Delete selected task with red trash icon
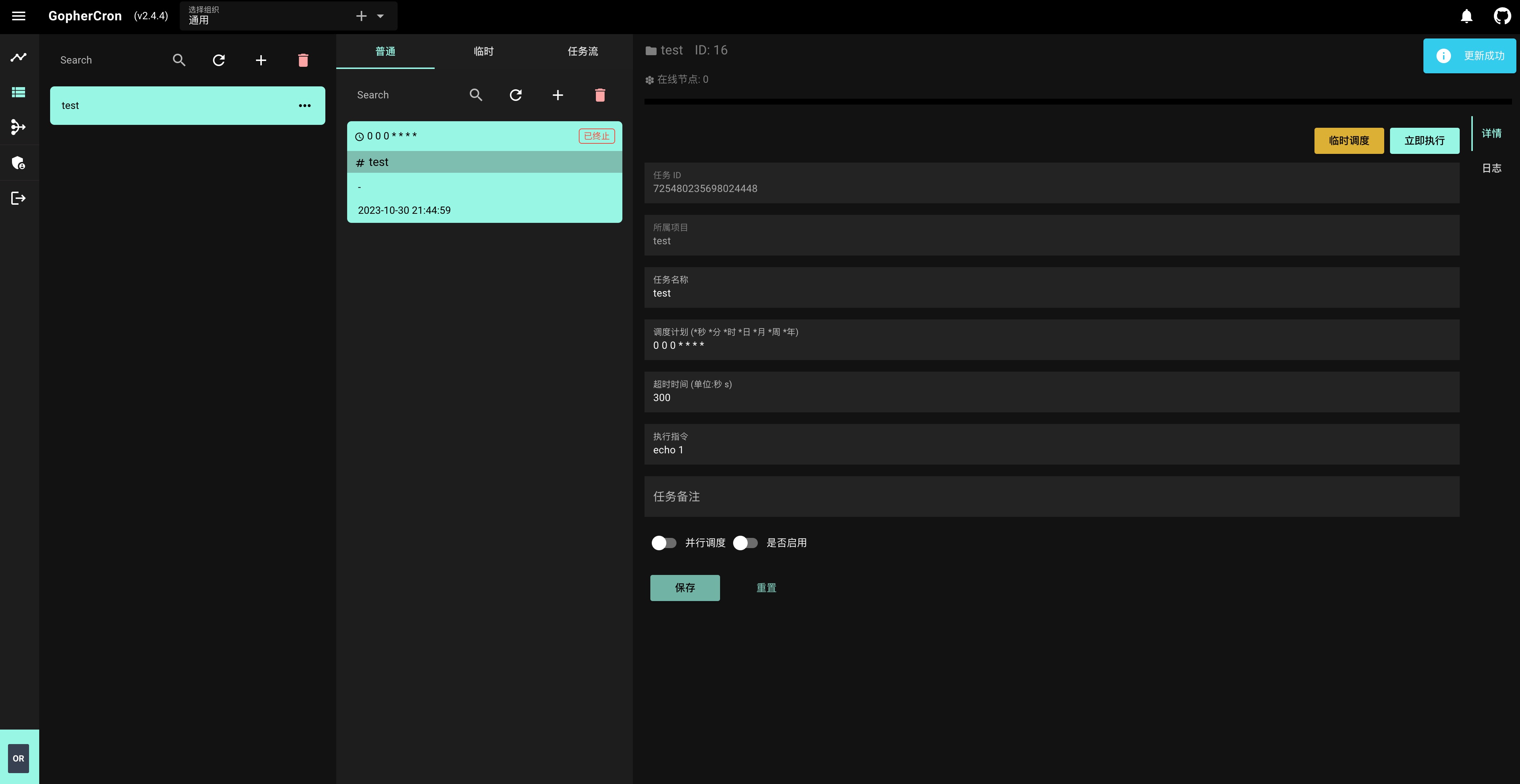Viewport: 1520px width, 784px height. 600,95
